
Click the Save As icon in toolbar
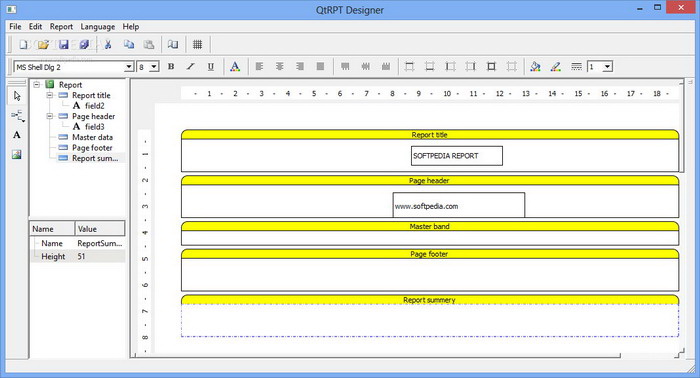coord(84,44)
